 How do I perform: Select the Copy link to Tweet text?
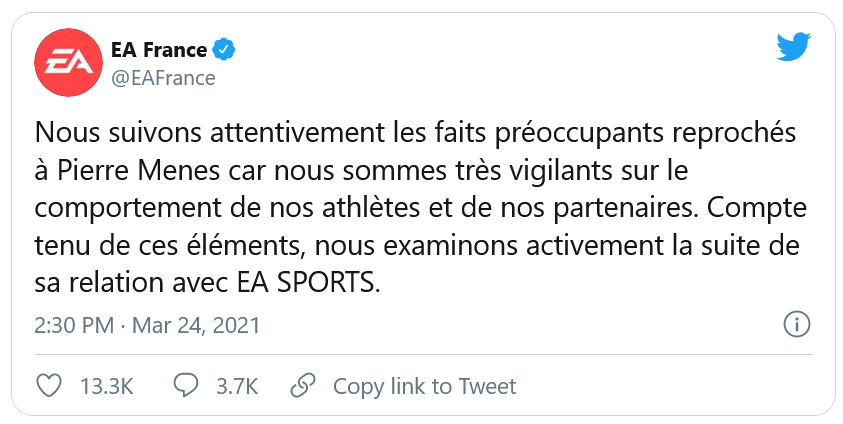(424, 386)
